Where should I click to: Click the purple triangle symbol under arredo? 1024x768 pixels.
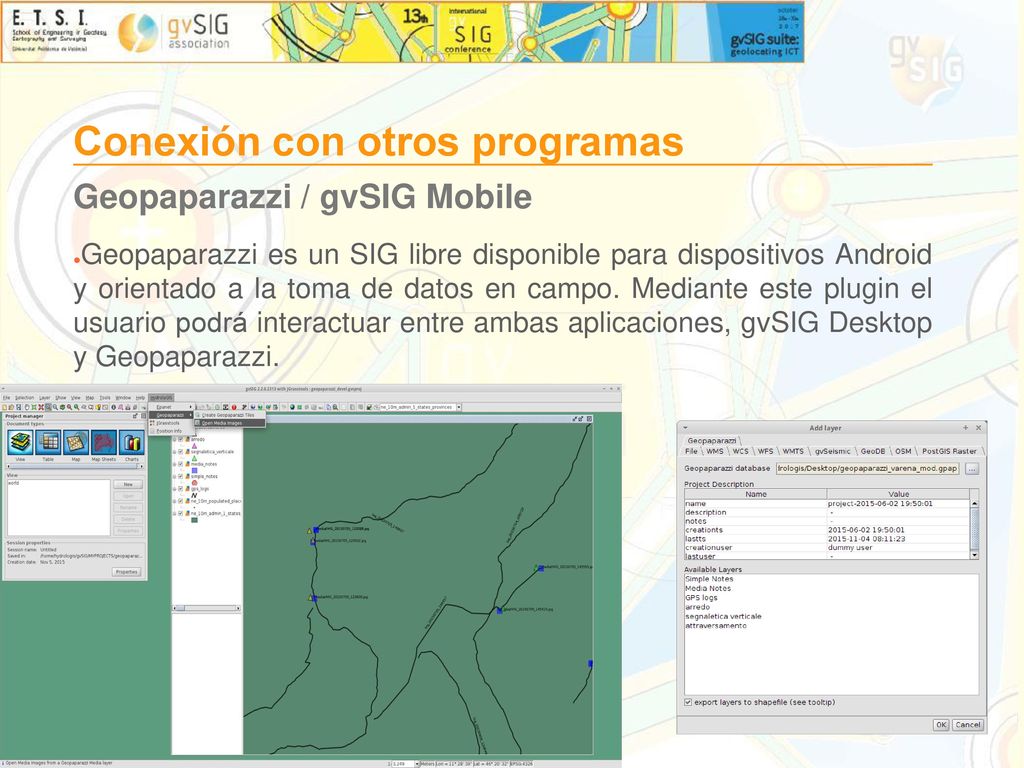tap(194, 445)
